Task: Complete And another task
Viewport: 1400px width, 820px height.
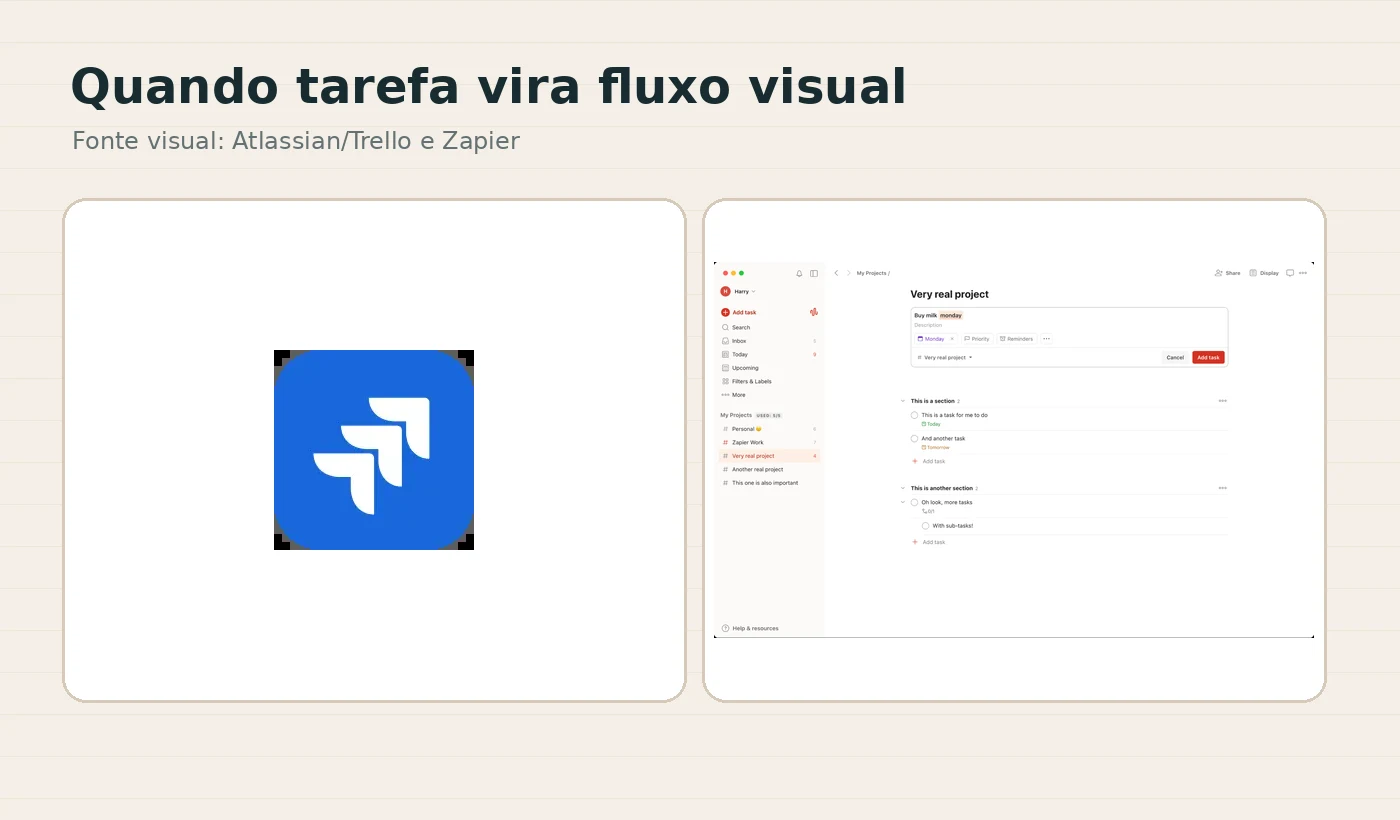Action: point(914,438)
